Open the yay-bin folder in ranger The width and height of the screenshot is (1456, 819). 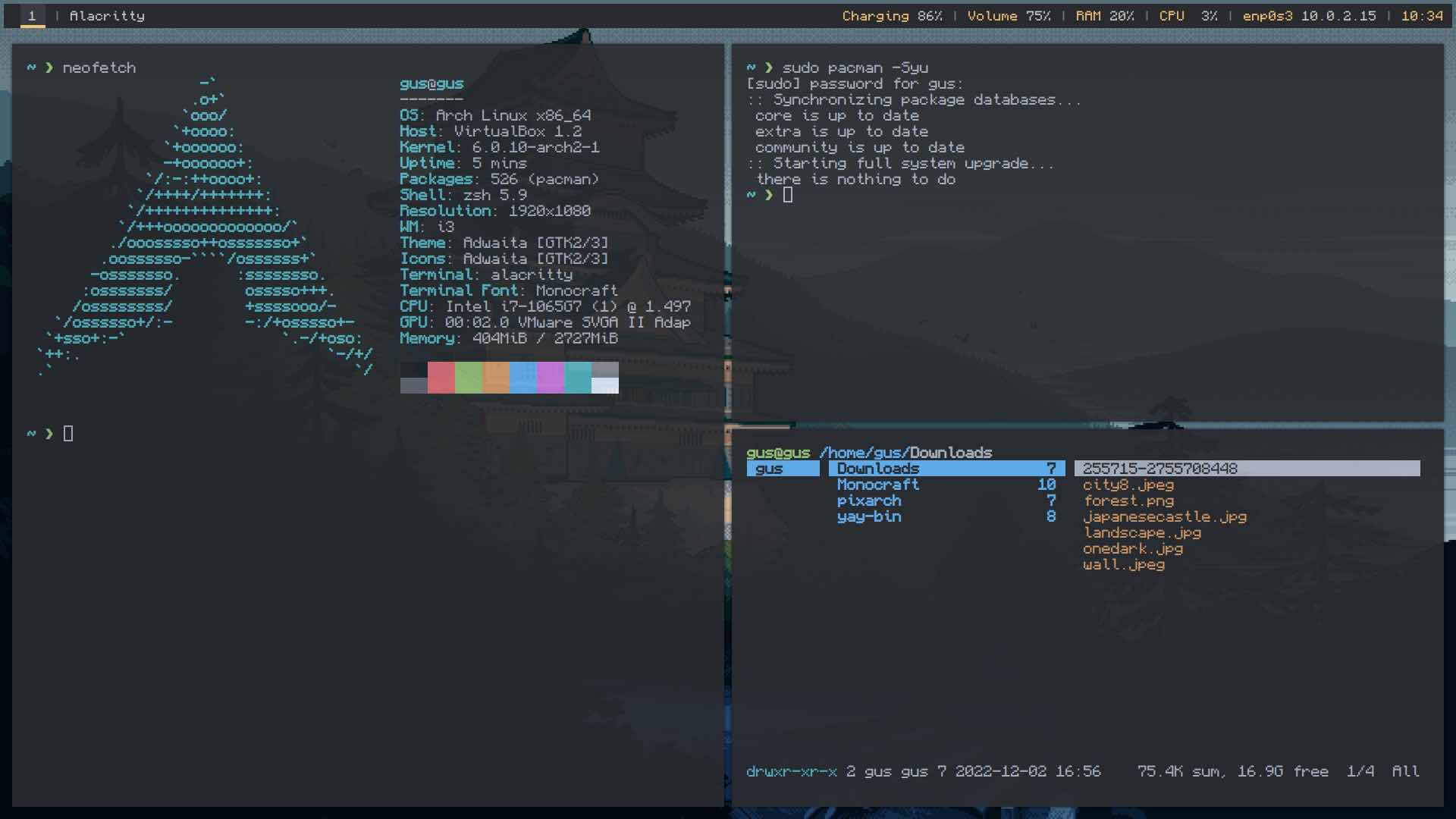tap(869, 516)
